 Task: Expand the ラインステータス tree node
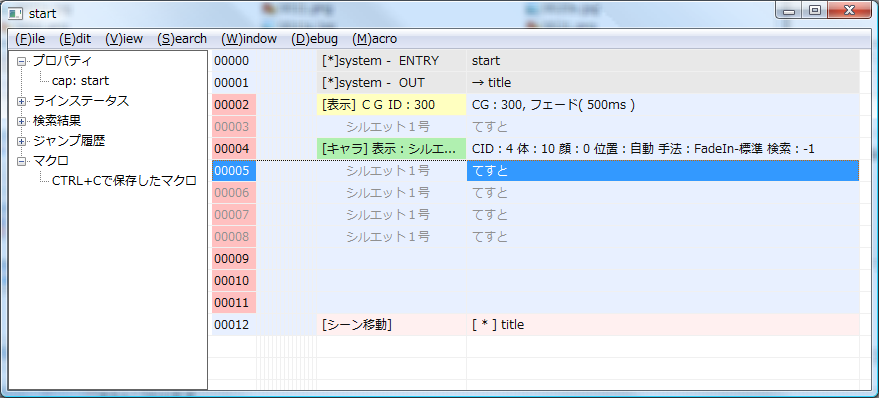21,101
